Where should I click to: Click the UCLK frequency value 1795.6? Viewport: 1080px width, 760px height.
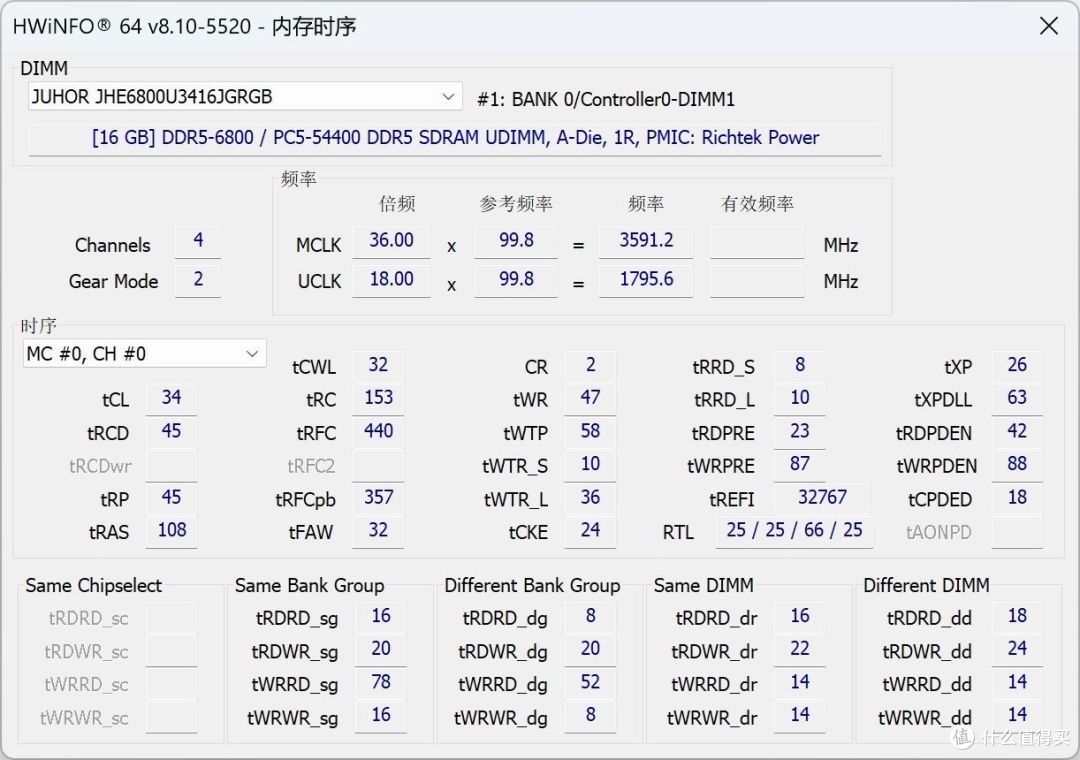tap(646, 280)
